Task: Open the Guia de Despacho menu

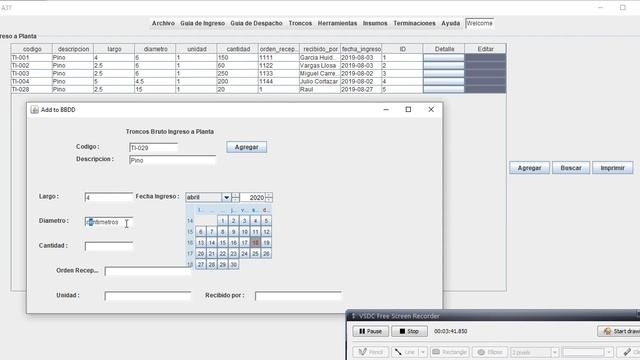Action: (x=256, y=23)
